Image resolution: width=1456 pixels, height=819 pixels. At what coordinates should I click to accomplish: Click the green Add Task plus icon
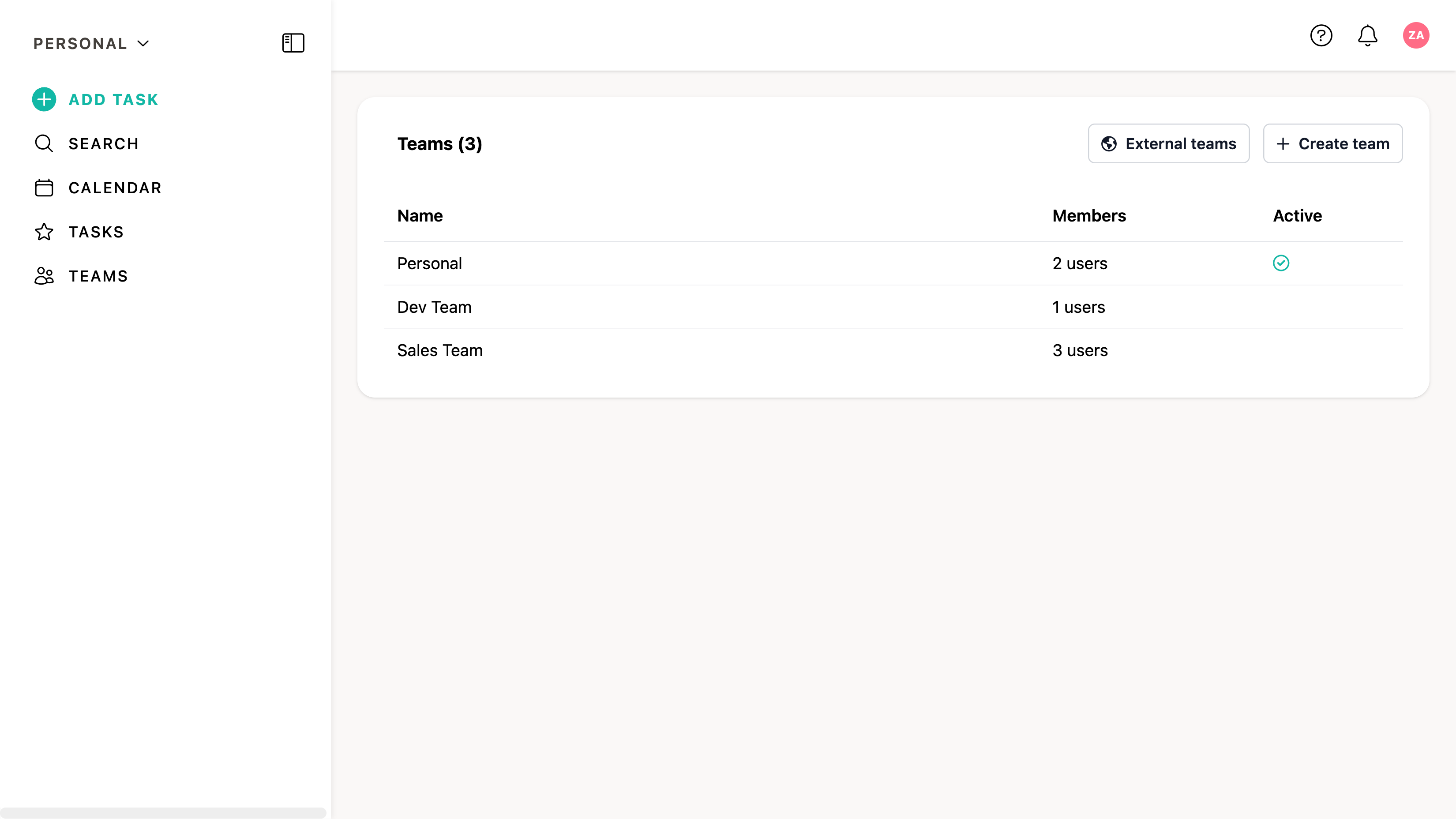point(44,99)
